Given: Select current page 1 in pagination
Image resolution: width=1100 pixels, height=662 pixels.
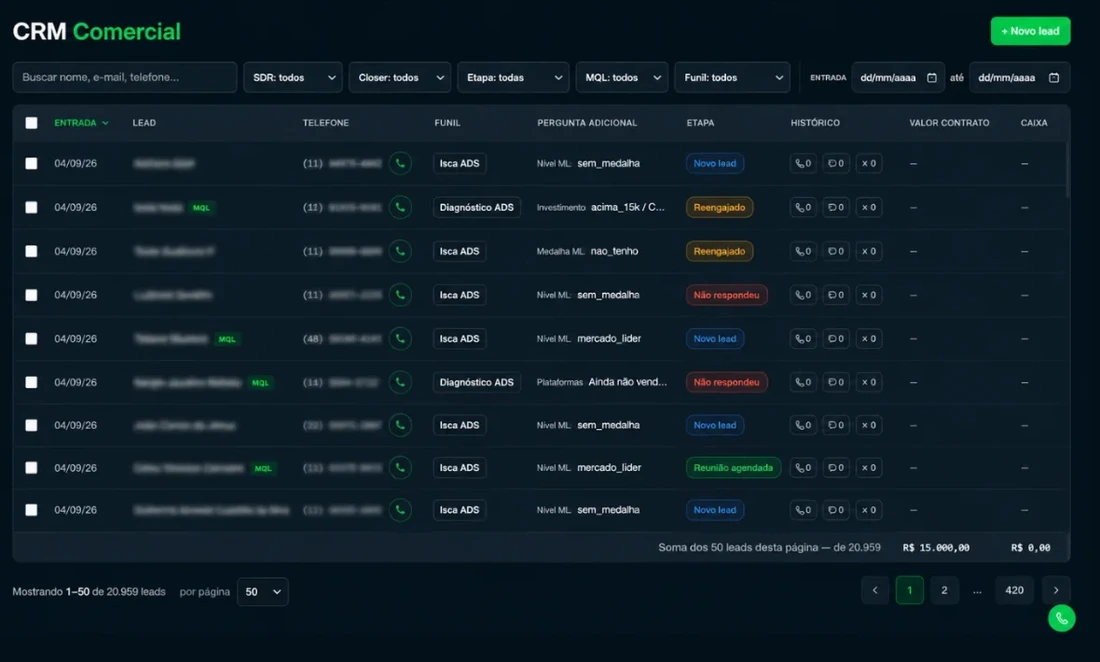Looking at the screenshot, I should click(x=910, y=590).
